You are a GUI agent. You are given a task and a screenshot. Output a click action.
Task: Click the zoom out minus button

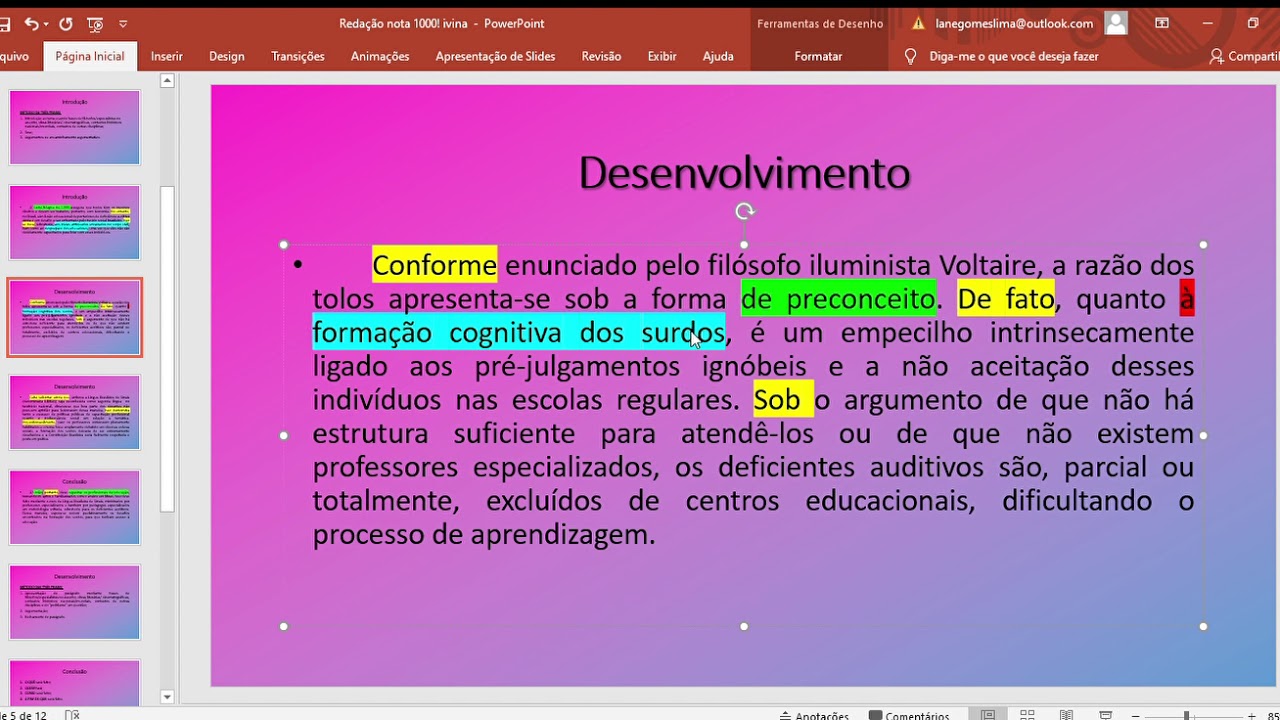click(x=1135, y=716)
